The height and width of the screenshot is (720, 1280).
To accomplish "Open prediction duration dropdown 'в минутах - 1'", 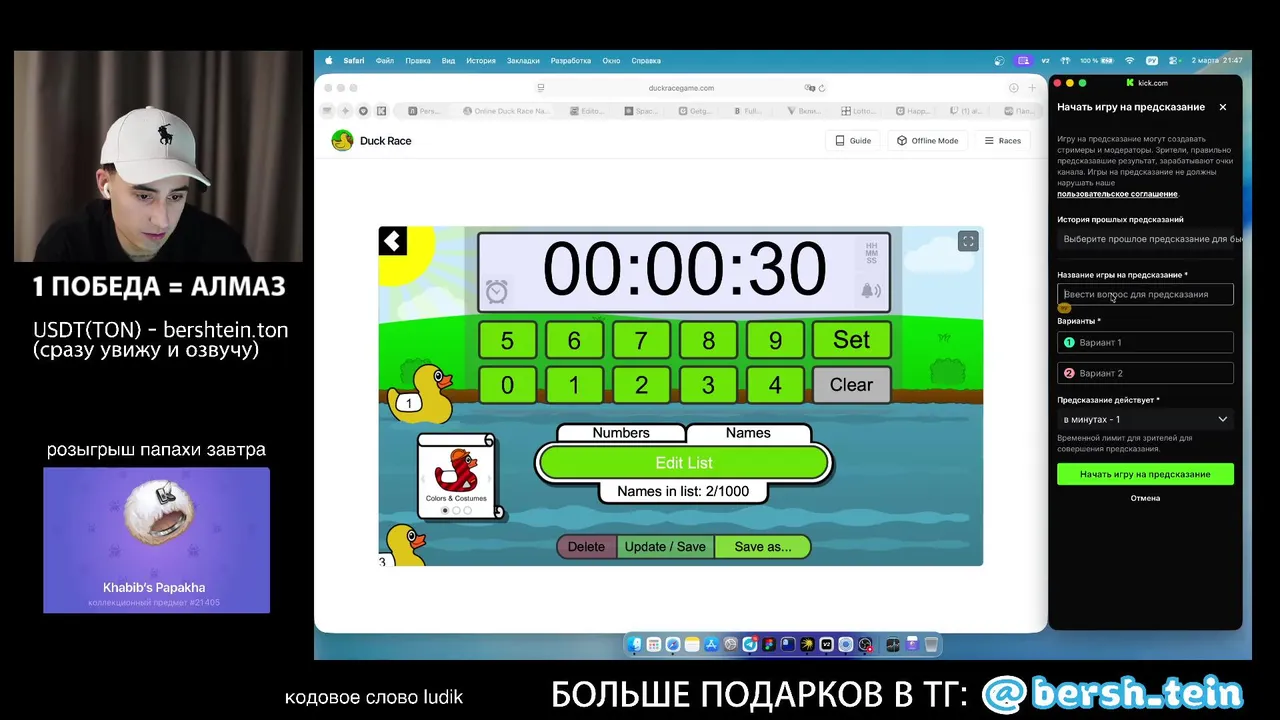I will click(1145, 419).
